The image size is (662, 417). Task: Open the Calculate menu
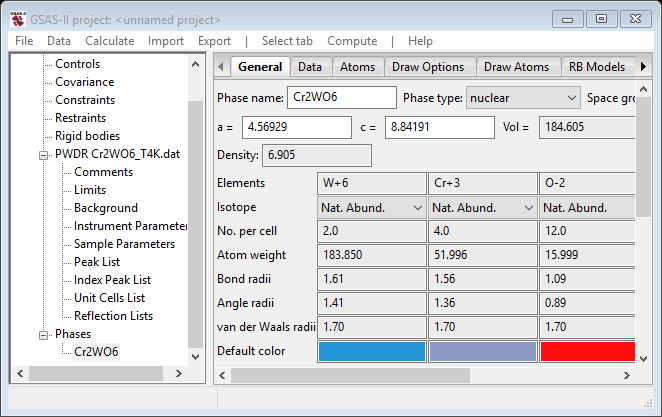point(109,41)
